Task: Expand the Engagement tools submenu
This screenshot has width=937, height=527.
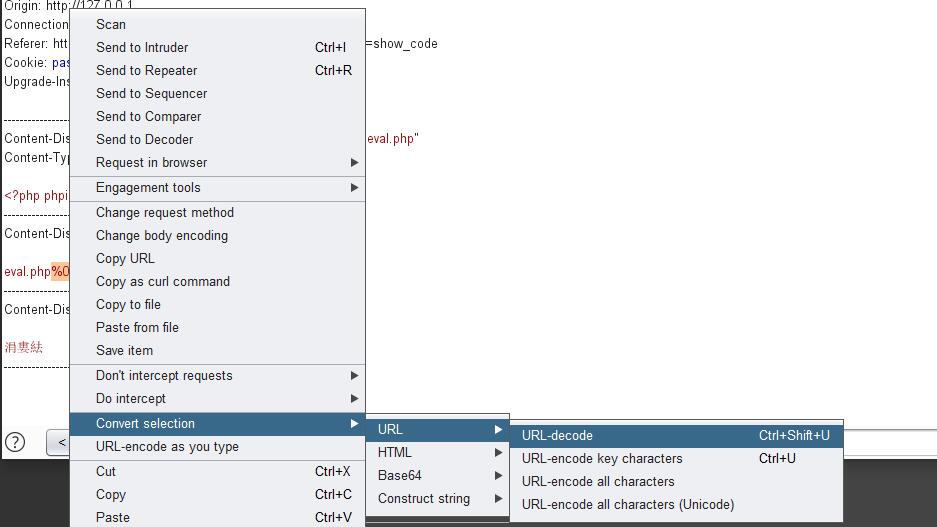Action: pyautogui.click(x=148, y=187)
